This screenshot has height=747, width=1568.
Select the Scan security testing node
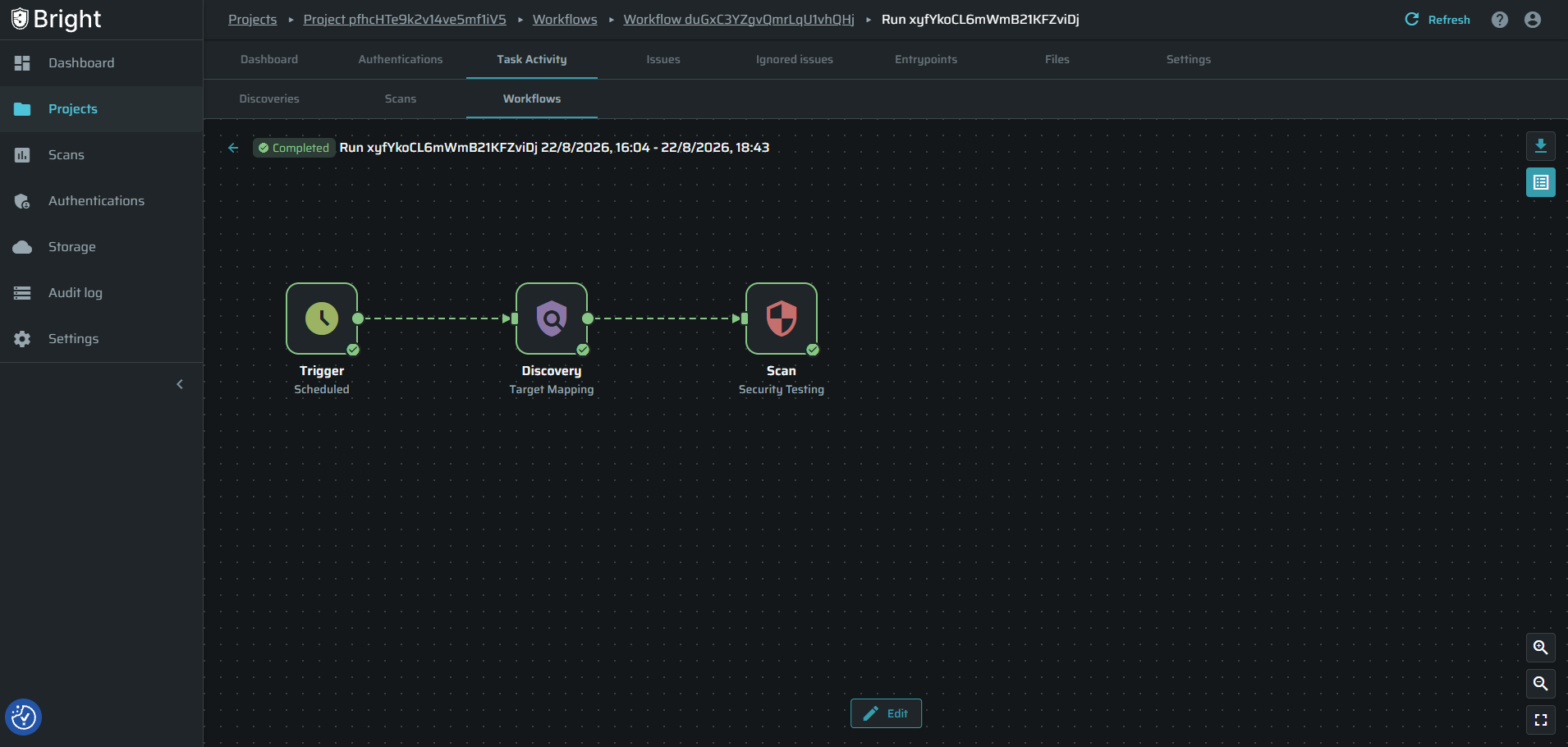(x=782, y=319)
